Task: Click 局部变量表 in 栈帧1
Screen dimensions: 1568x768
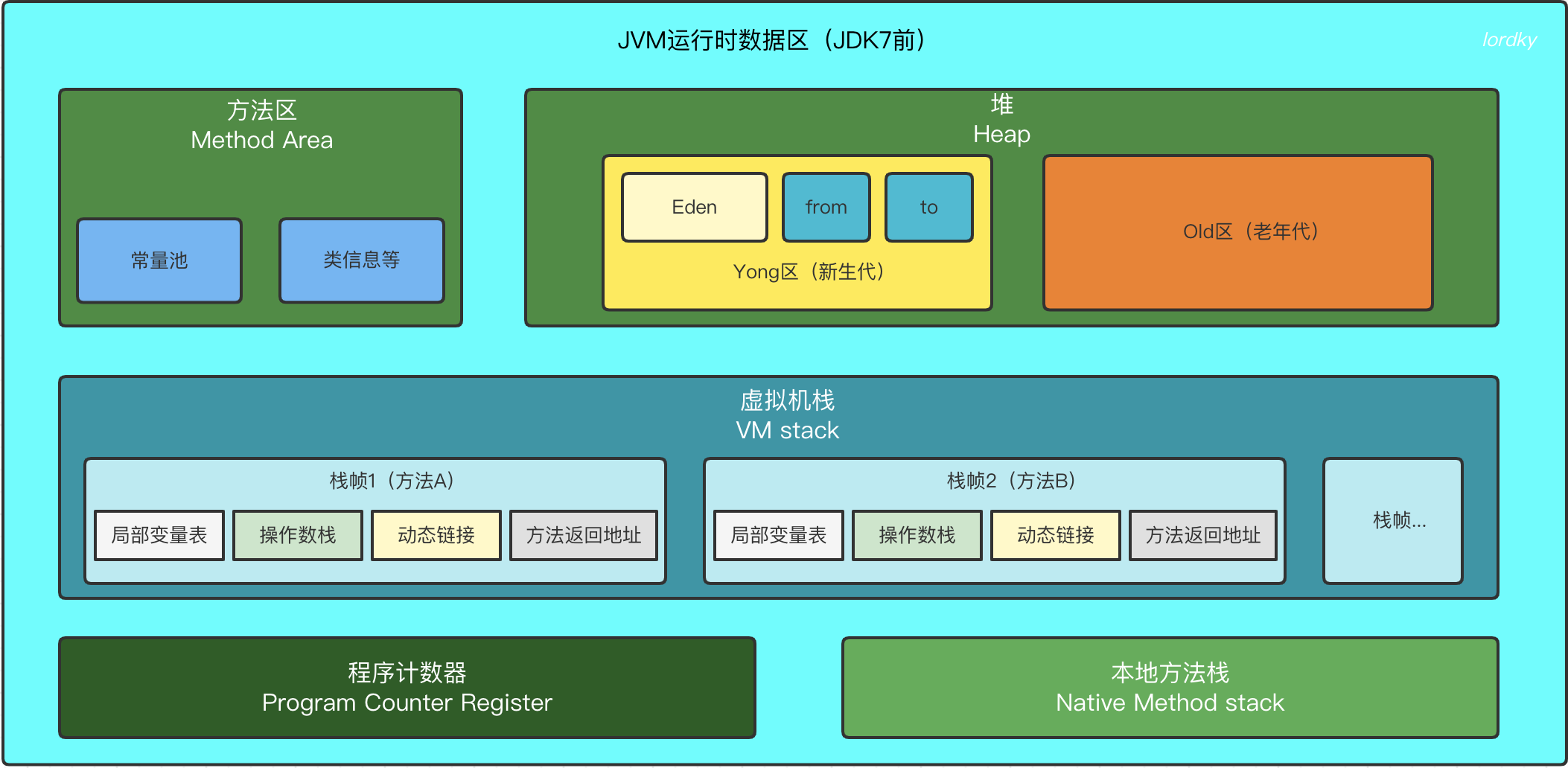Action: [159, 535]
